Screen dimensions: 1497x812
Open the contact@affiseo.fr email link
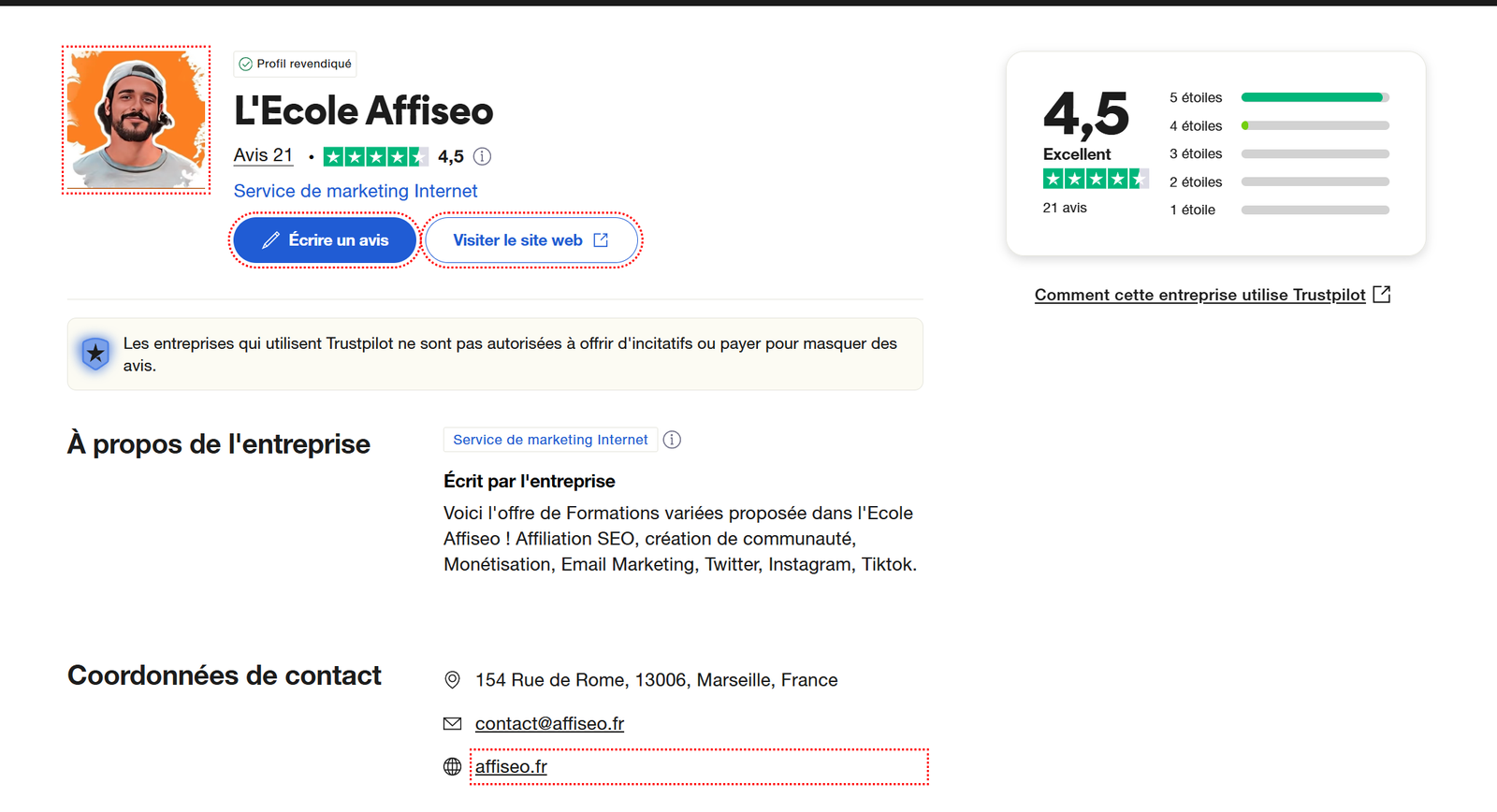pos(549,723)
